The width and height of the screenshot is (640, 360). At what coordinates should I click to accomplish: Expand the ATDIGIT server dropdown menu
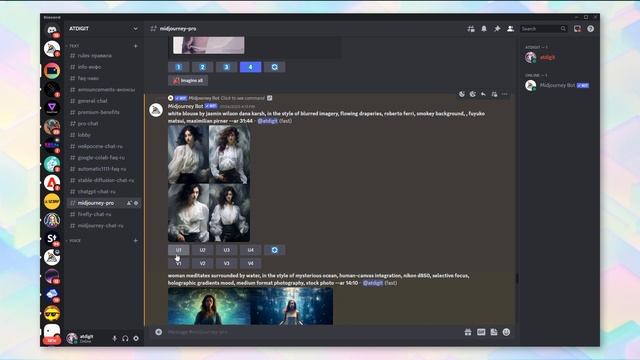tap(135, 29)
